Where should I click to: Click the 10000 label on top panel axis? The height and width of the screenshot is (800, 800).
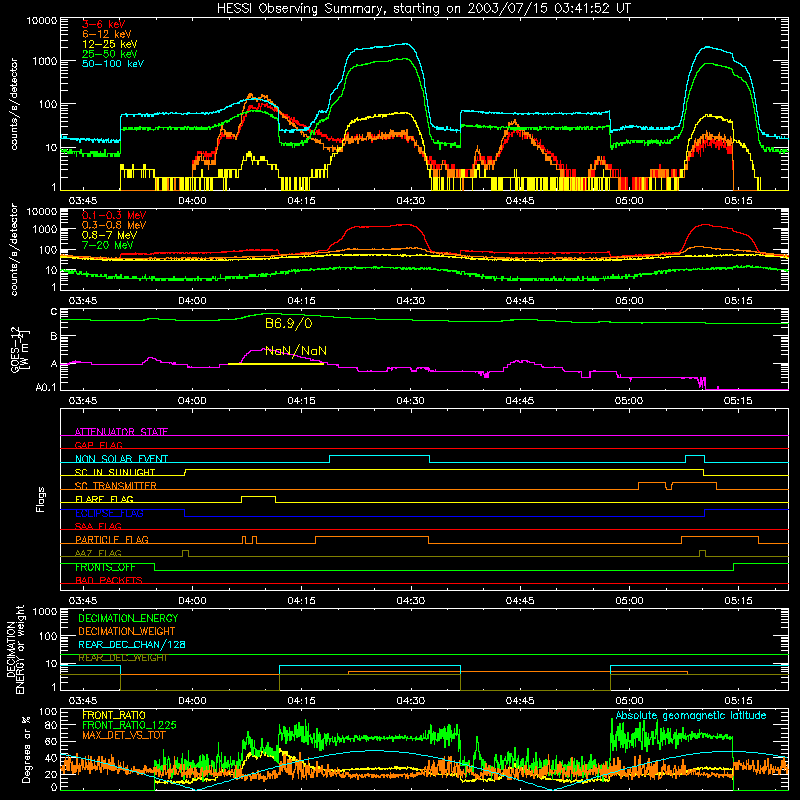[42, 21]
